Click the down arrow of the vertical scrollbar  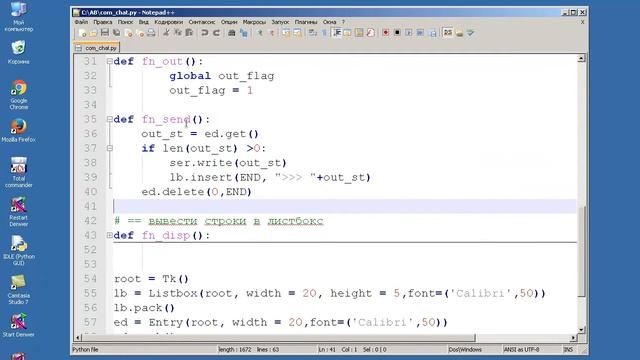pyautogui.click(x=581, y=330)
